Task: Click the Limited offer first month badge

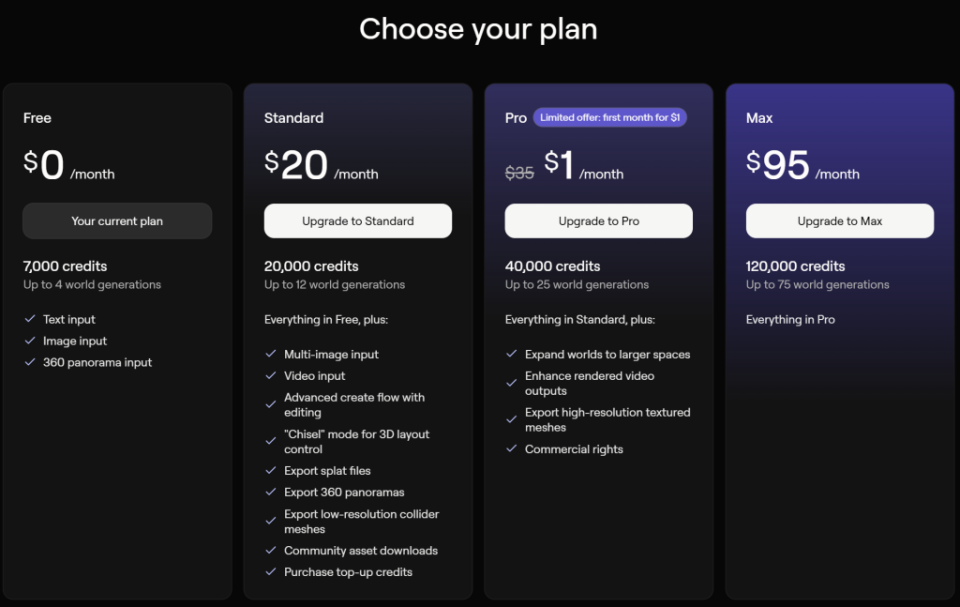Action: point(610,118)
